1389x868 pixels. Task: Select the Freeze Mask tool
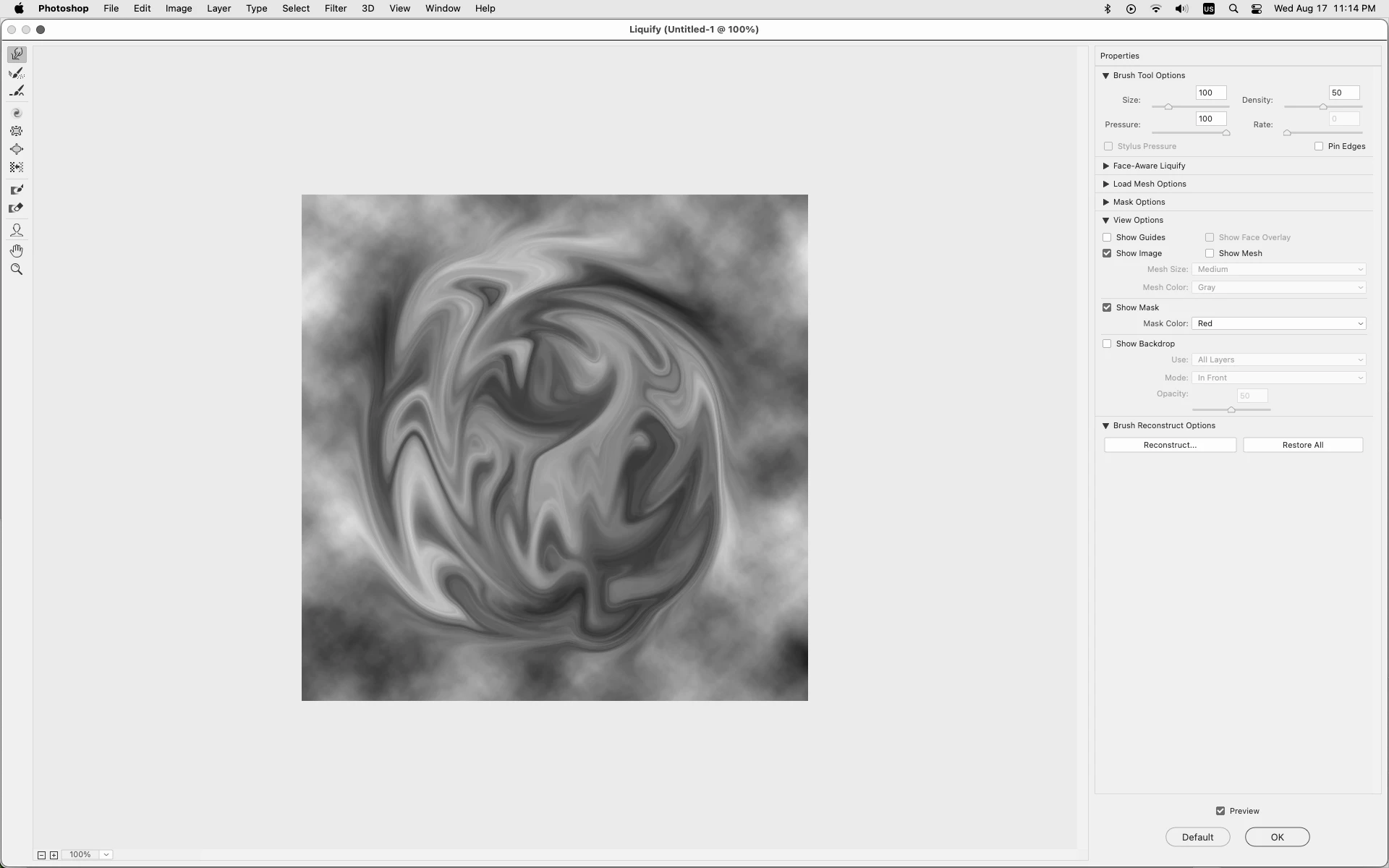[17, 190]
